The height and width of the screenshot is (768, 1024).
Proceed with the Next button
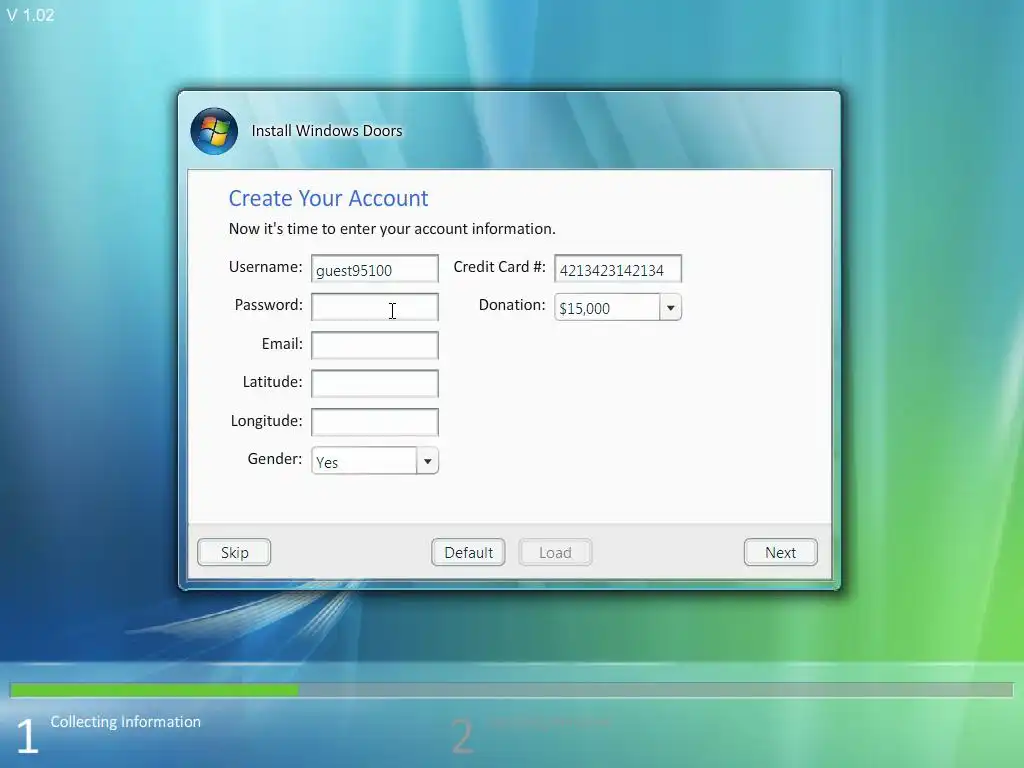[780, 552]
